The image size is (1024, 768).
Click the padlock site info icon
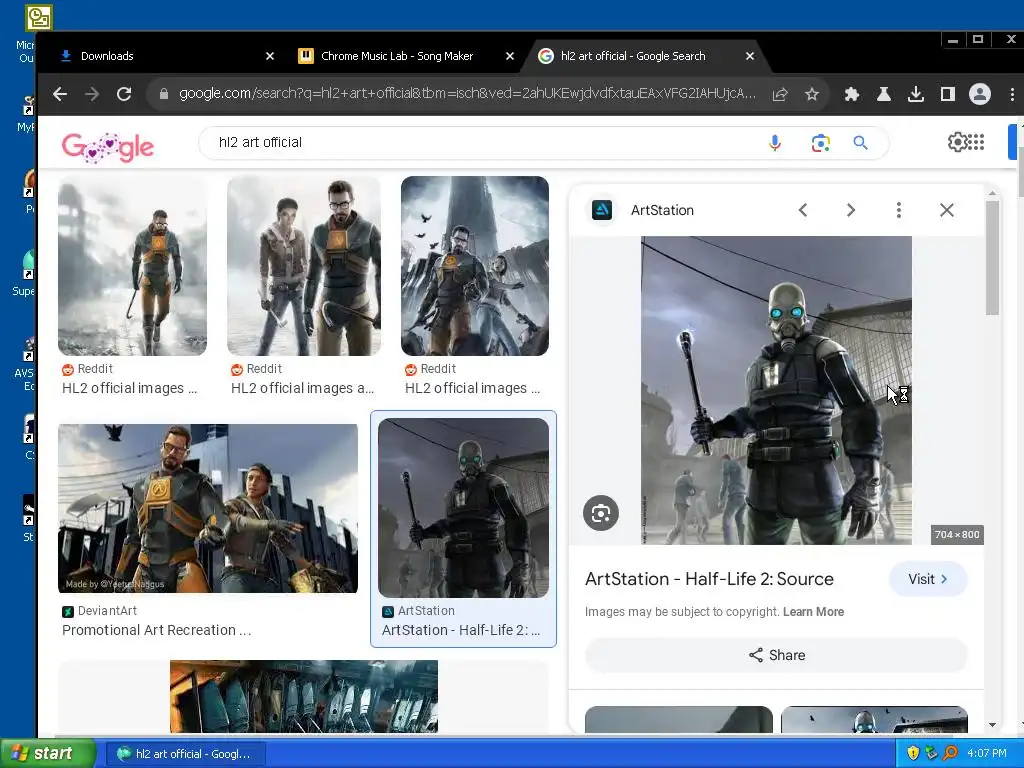click(163, 94)
